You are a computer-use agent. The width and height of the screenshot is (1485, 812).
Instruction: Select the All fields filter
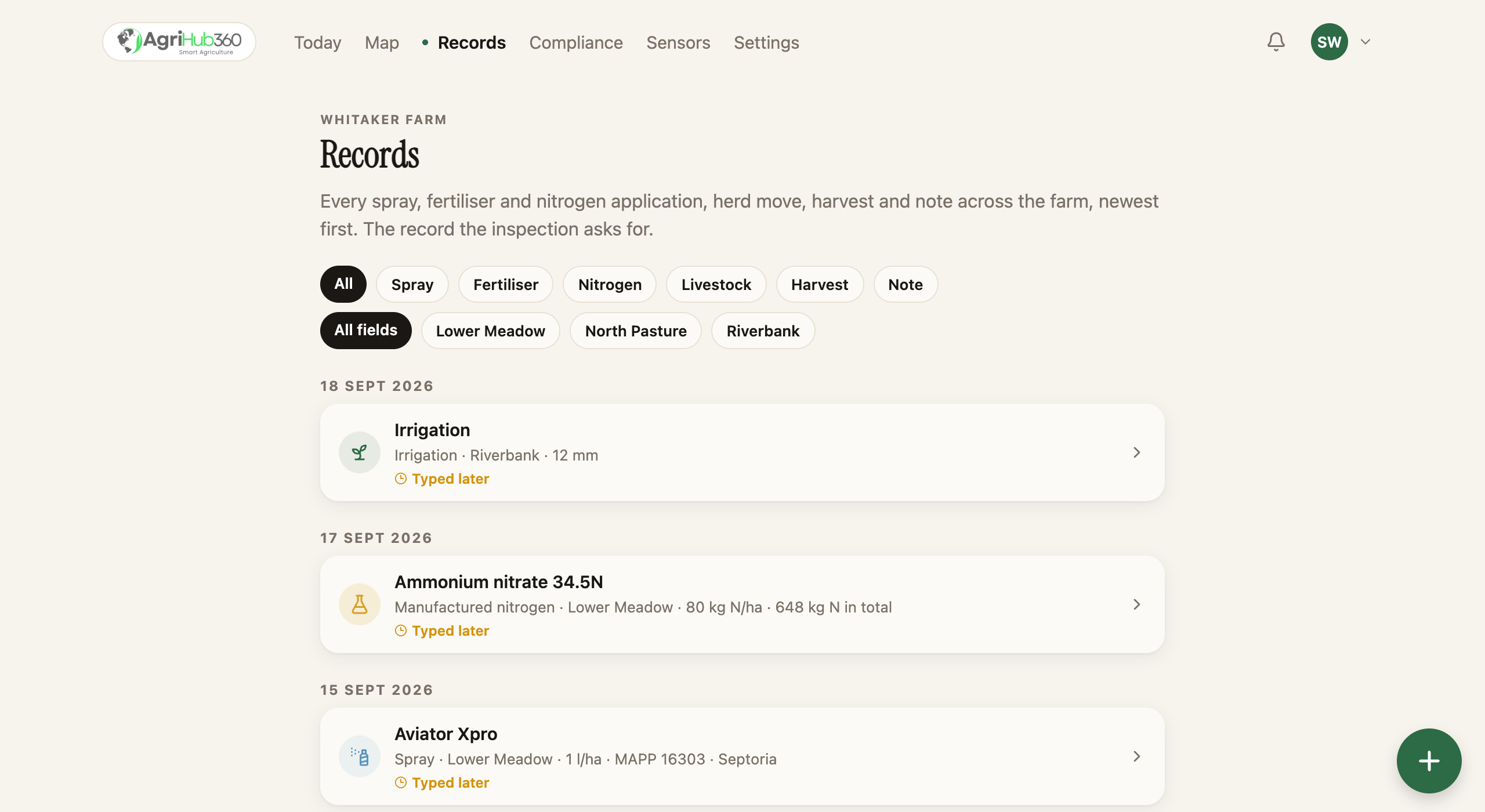(x=366, y=331)
